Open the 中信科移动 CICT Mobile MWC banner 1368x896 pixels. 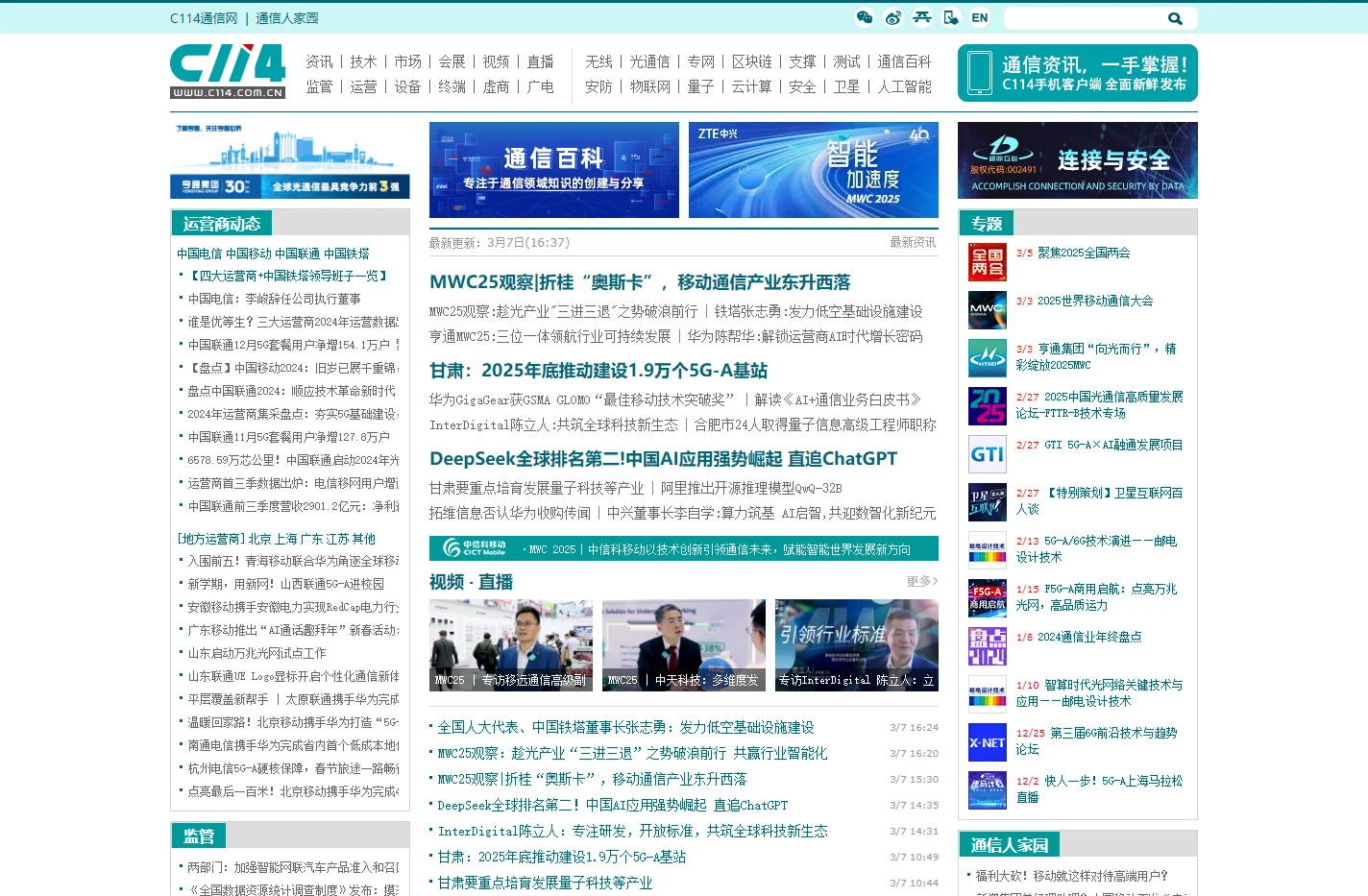pos(684,548)
